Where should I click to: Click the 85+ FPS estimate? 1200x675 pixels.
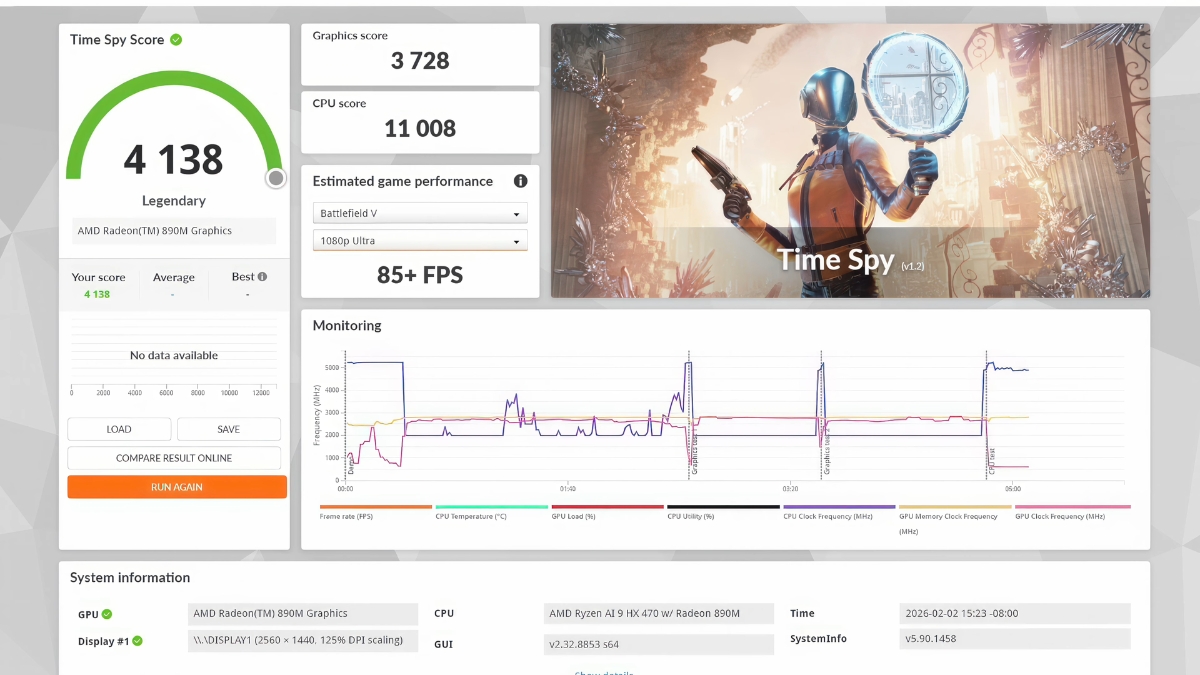pos(420,275)
